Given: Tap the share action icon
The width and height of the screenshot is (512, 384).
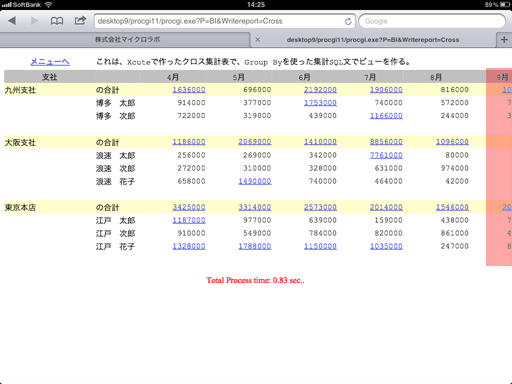Looking at the screenshot, I should coord(80,21).
